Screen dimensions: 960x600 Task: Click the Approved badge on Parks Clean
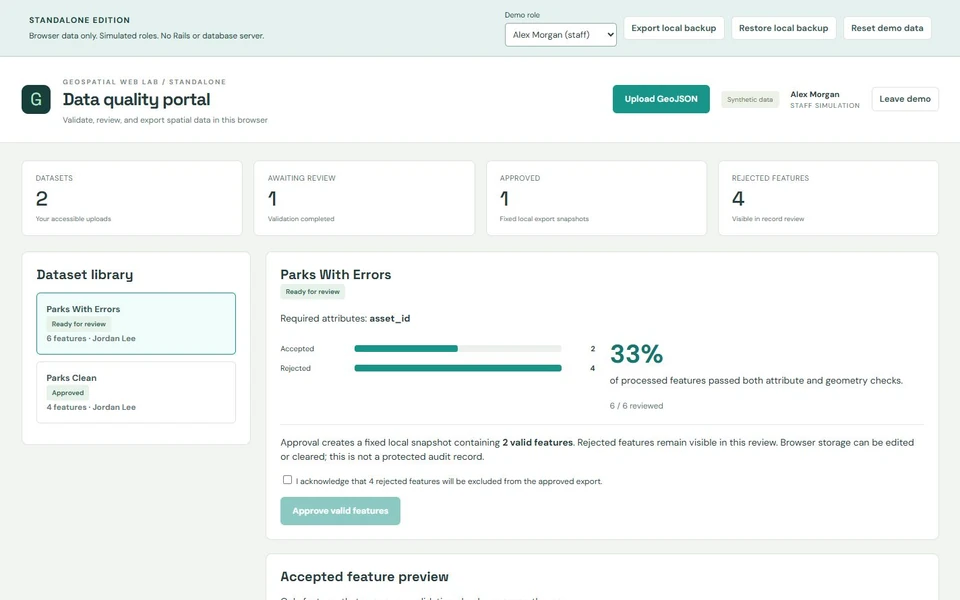point(67,393)
